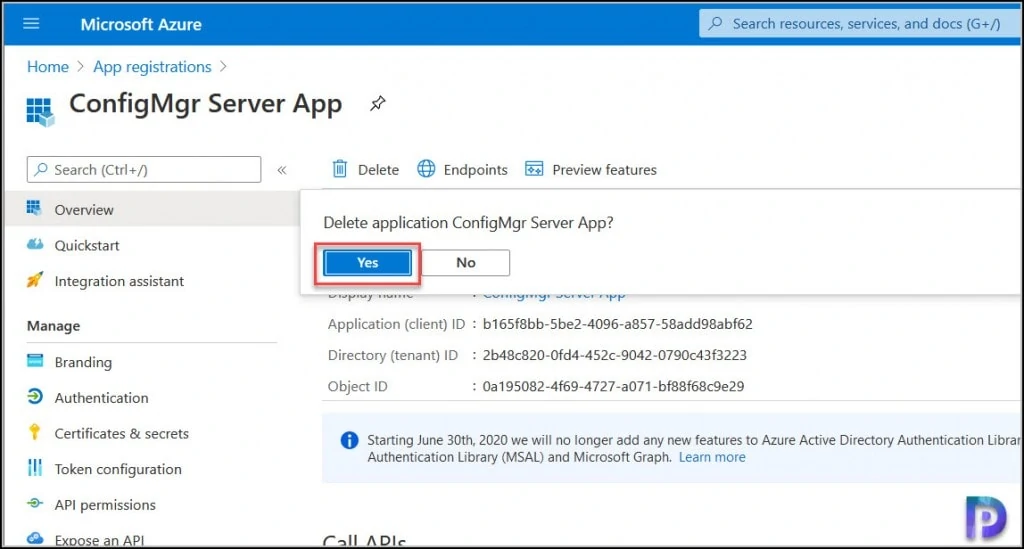Click the Application (client) ID label
Image resolution: width=1024 pixels, height=549 pixels.
396,324
